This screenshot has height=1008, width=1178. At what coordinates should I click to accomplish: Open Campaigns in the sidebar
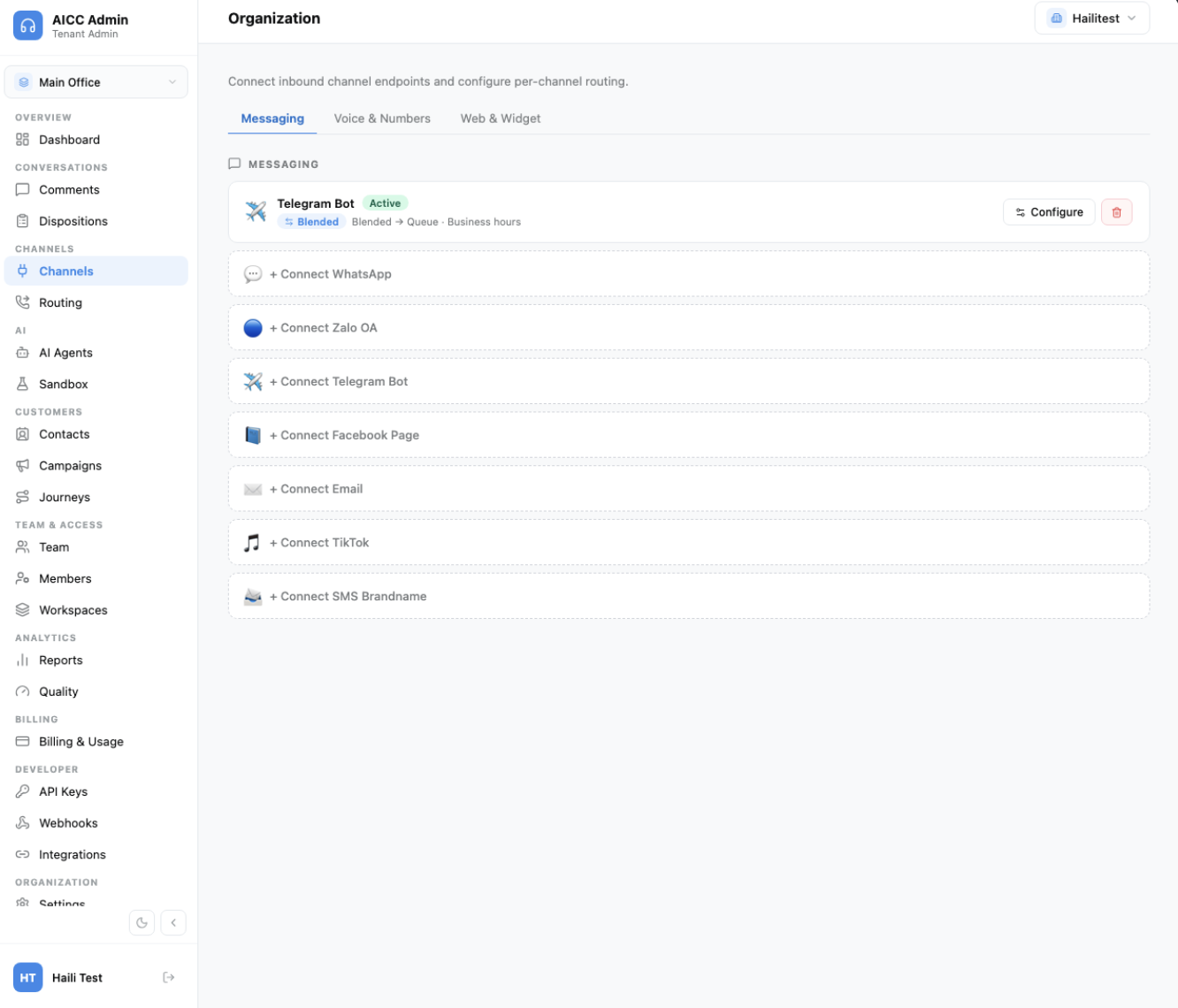(96, 465)
